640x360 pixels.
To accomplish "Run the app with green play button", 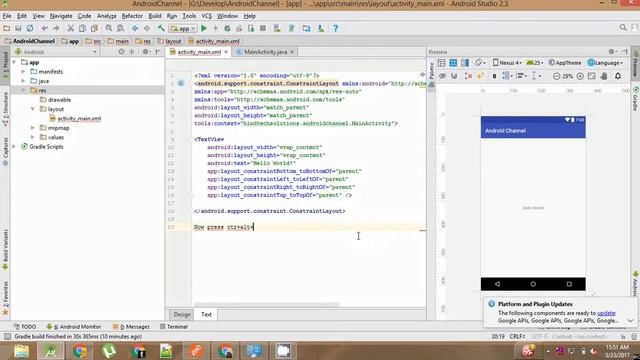I will coord(204,29).
